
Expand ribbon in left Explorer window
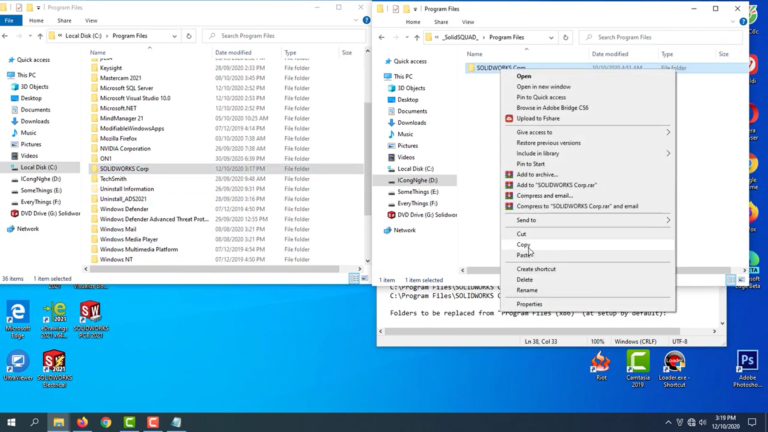[x=356, y=20]
